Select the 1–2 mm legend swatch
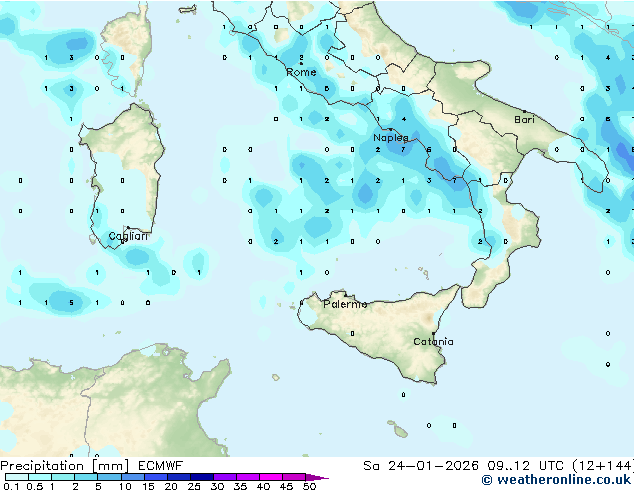Screen dimensions: 634x490 (x=63, y=477)
